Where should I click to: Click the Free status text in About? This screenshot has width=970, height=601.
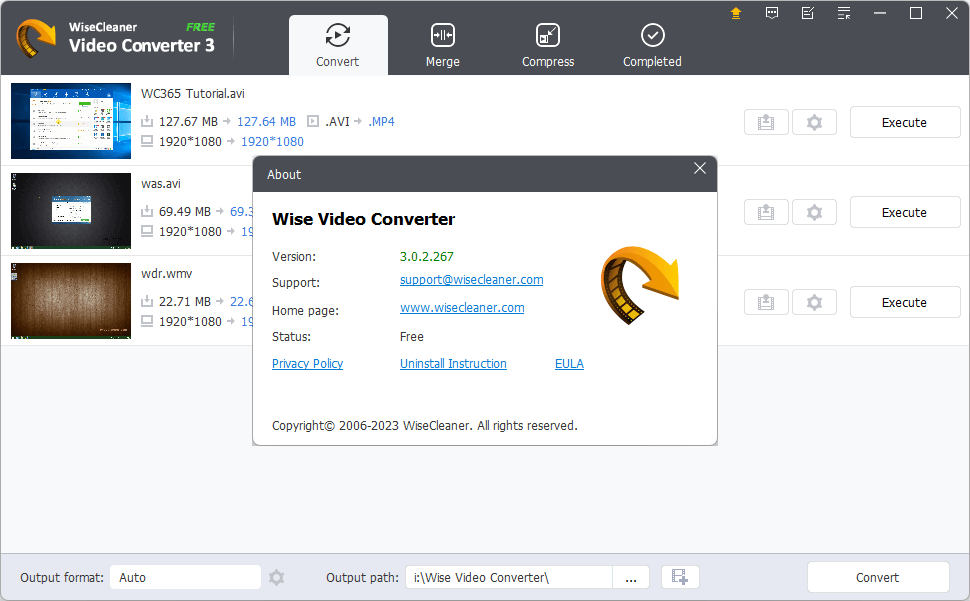[x=412, y=336]
